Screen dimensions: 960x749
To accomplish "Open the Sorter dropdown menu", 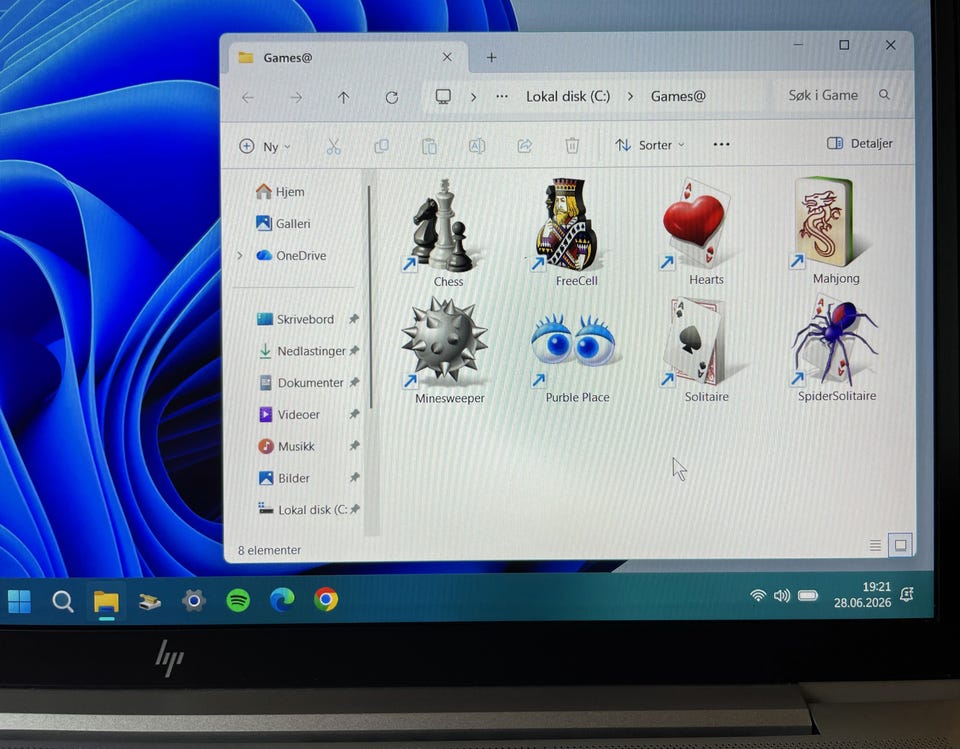I will click(650, 145).
